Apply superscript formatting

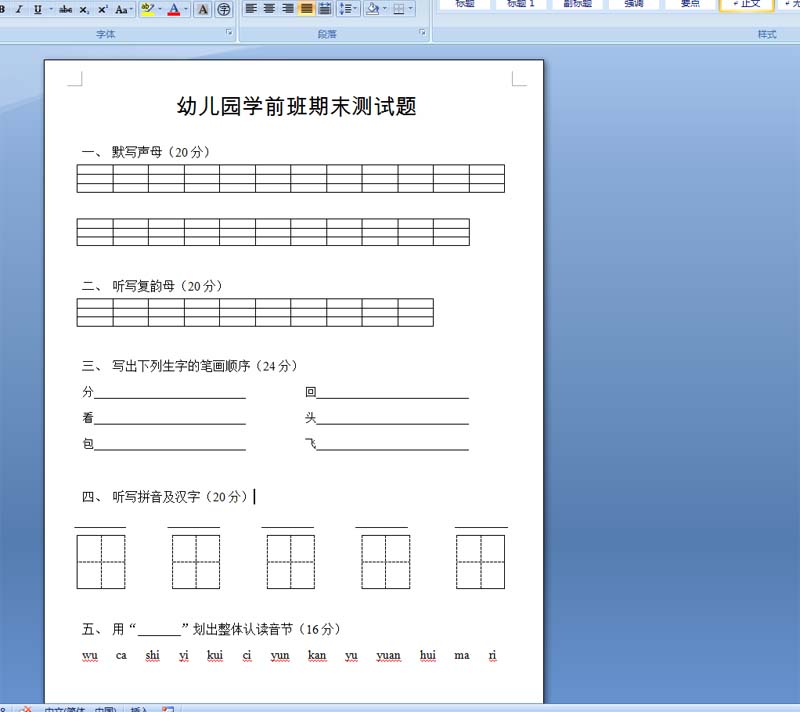(x=103, y=9)
